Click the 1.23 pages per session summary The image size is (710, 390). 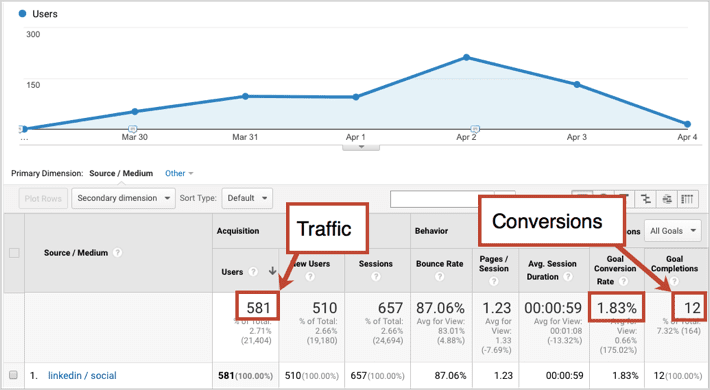coord(497,308)
